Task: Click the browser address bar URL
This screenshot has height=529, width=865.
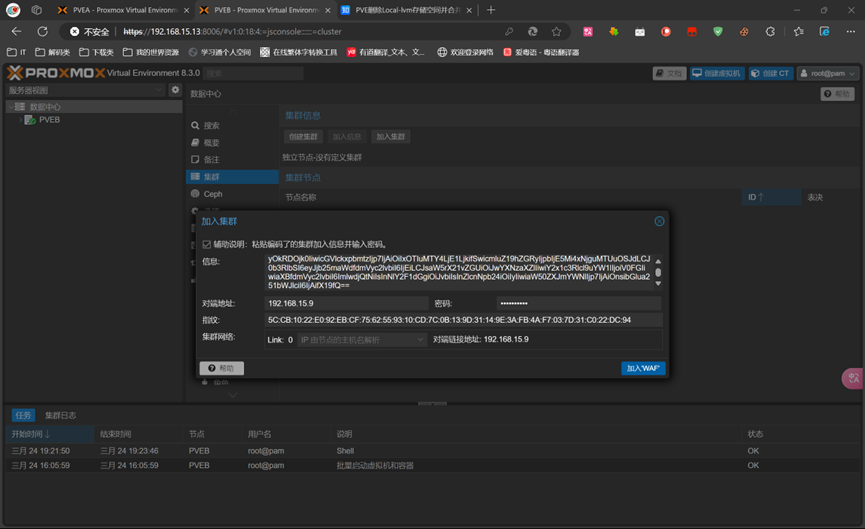Action: click(x=232, y=32)
